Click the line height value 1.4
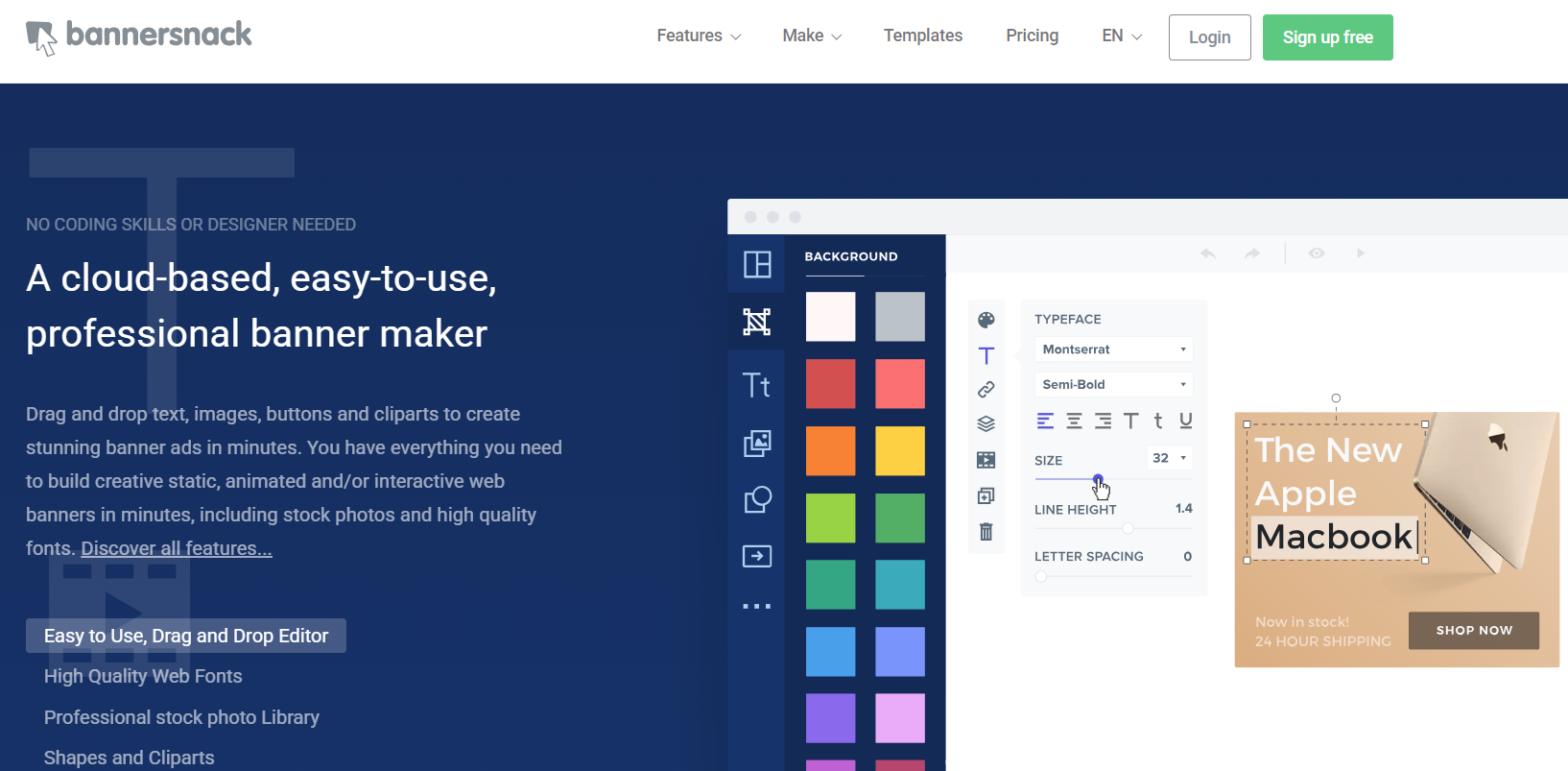This screenshot has width=1568, height=771. (1184, 509)
